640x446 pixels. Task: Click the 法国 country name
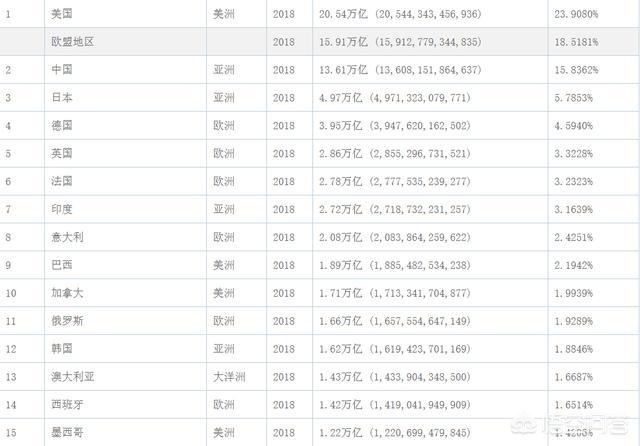tap(62, 181)
